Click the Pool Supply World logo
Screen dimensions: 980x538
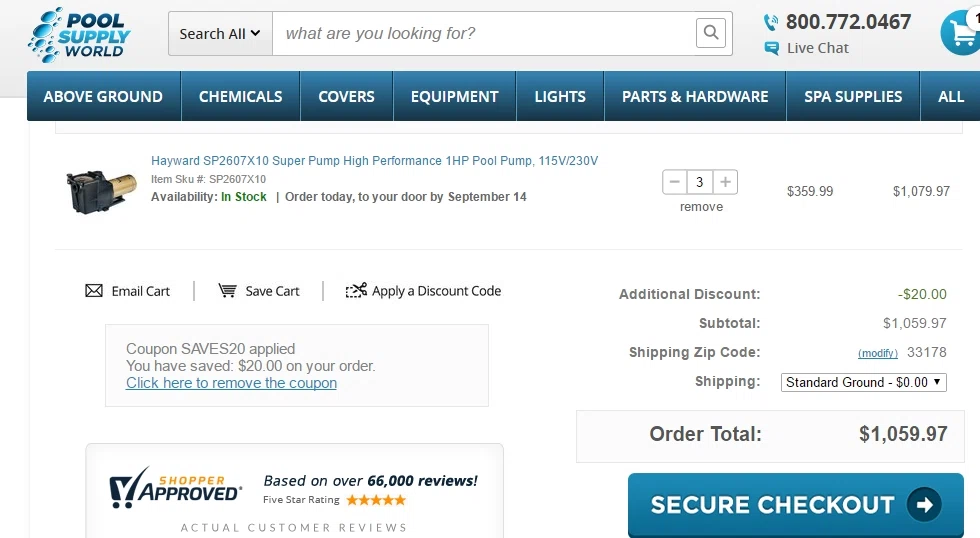point(79,35)
